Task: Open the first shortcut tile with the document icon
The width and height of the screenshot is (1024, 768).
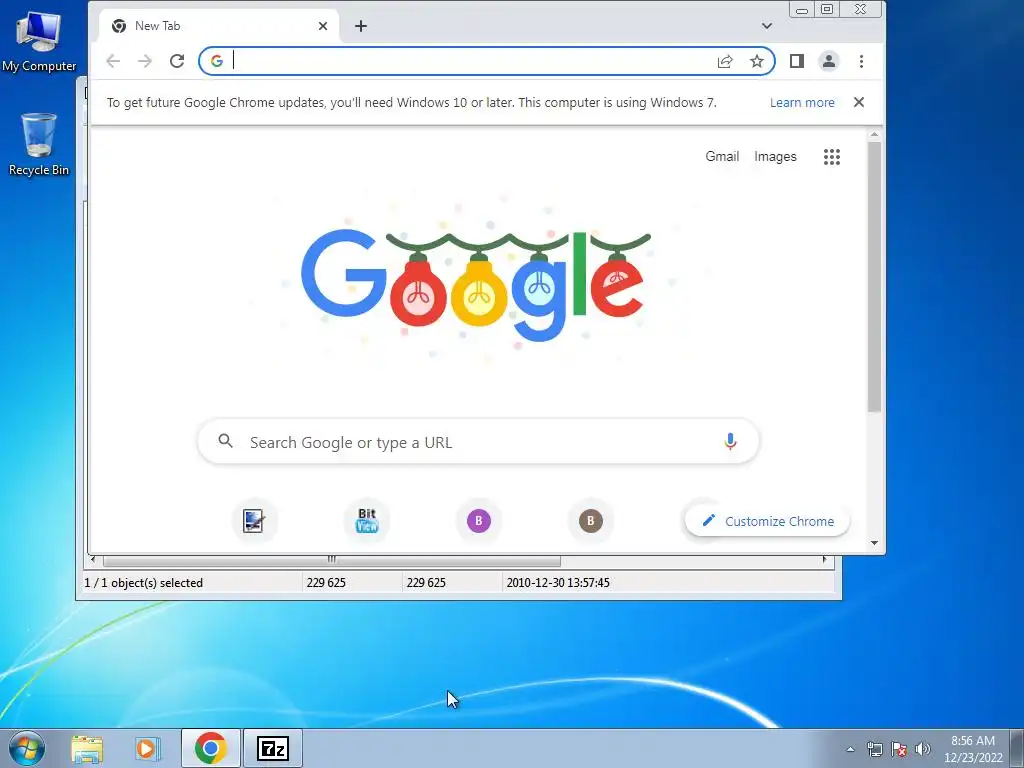Action: click(x=253, y=520)
